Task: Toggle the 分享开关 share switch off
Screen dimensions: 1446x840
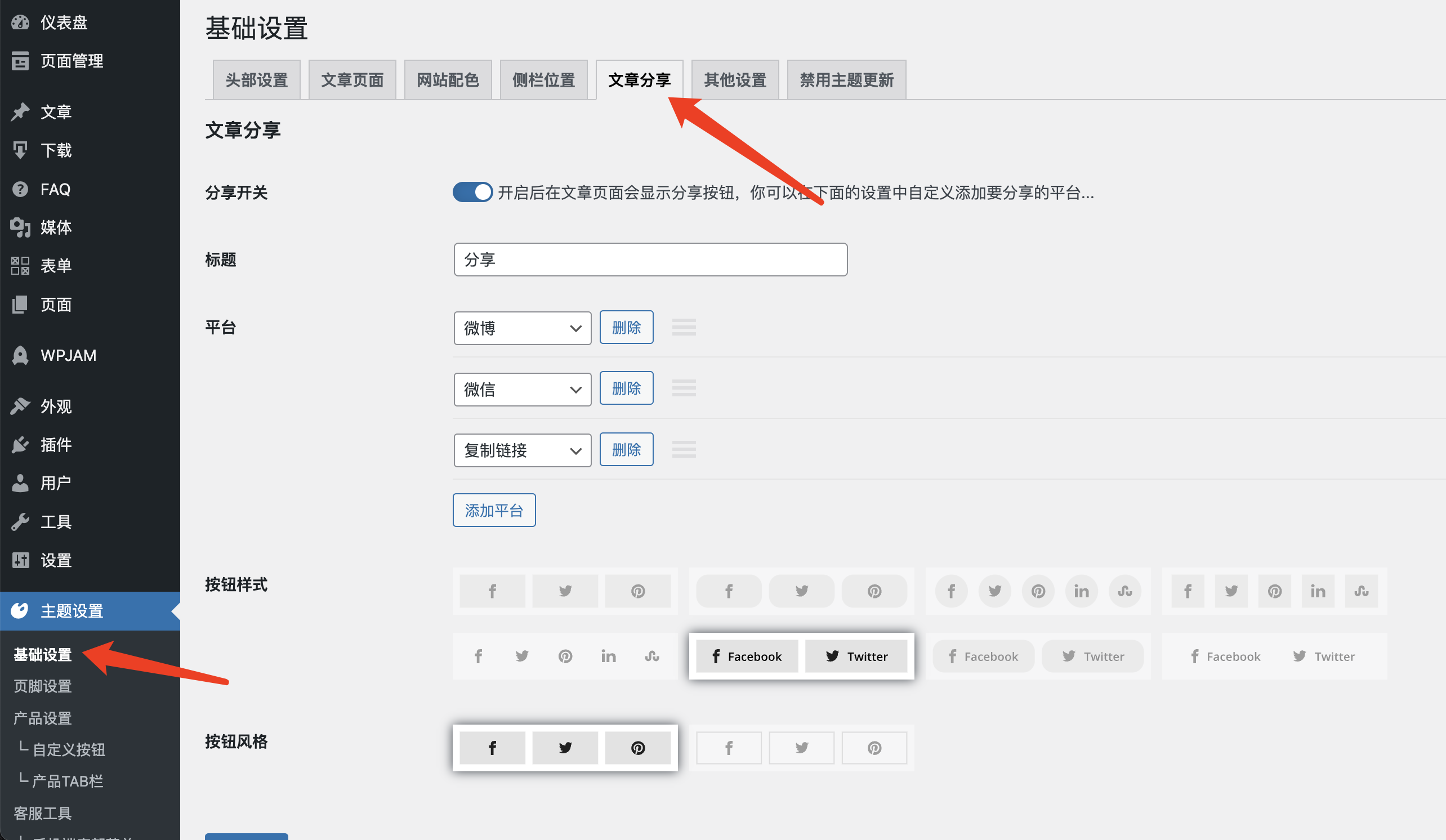Action: pyautogui.click(x=470, y=192)
